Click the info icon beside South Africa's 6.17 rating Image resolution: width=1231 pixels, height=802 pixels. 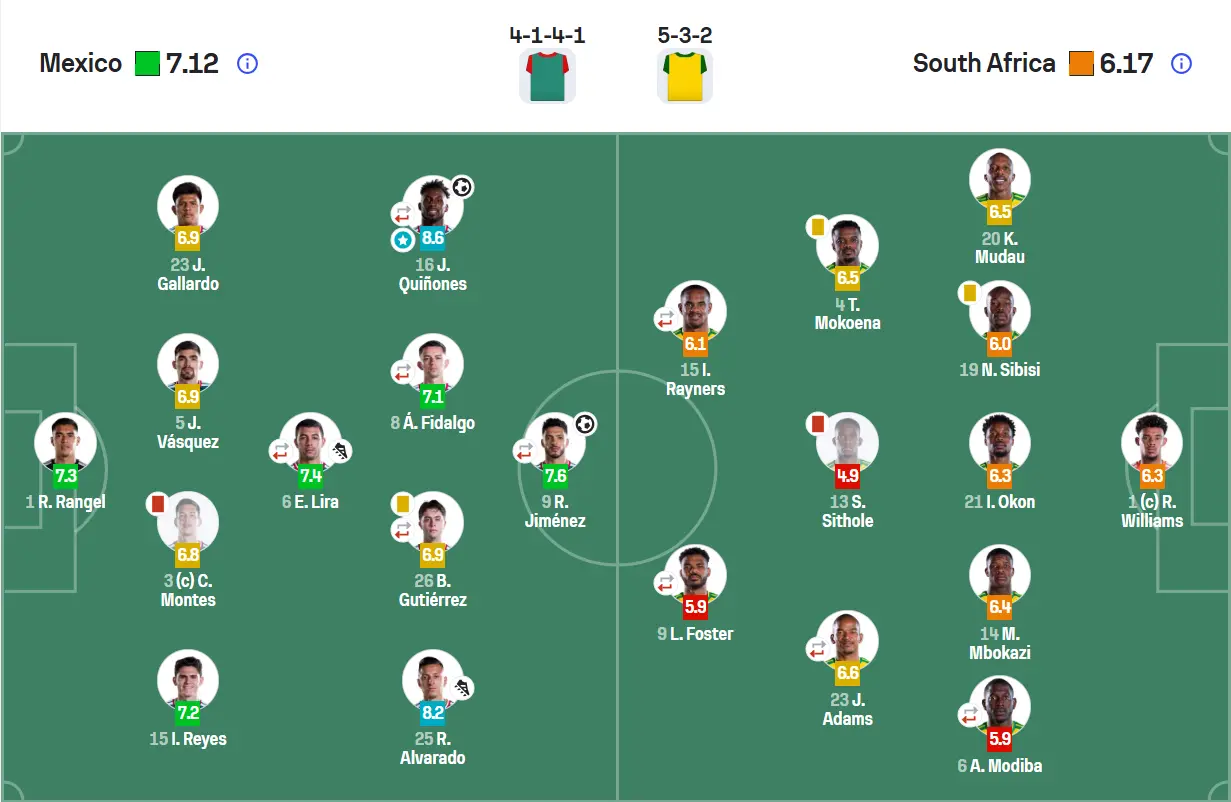[1181, 64]
